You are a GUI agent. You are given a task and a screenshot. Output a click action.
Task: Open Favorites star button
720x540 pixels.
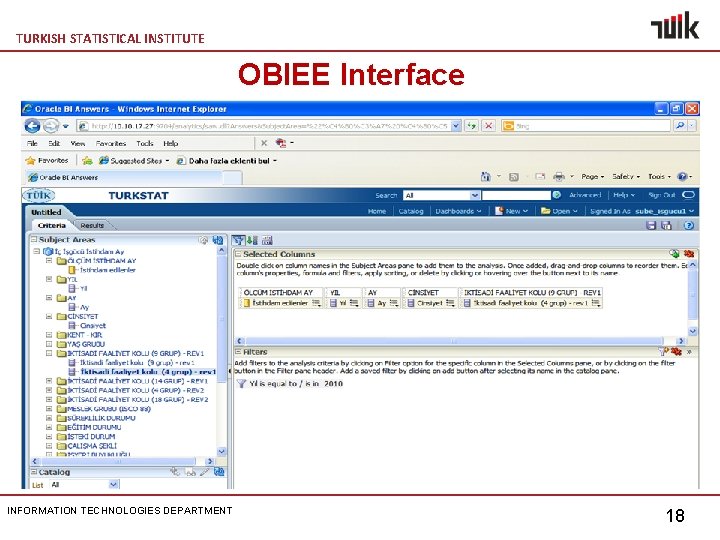click(x=47, y=160)
